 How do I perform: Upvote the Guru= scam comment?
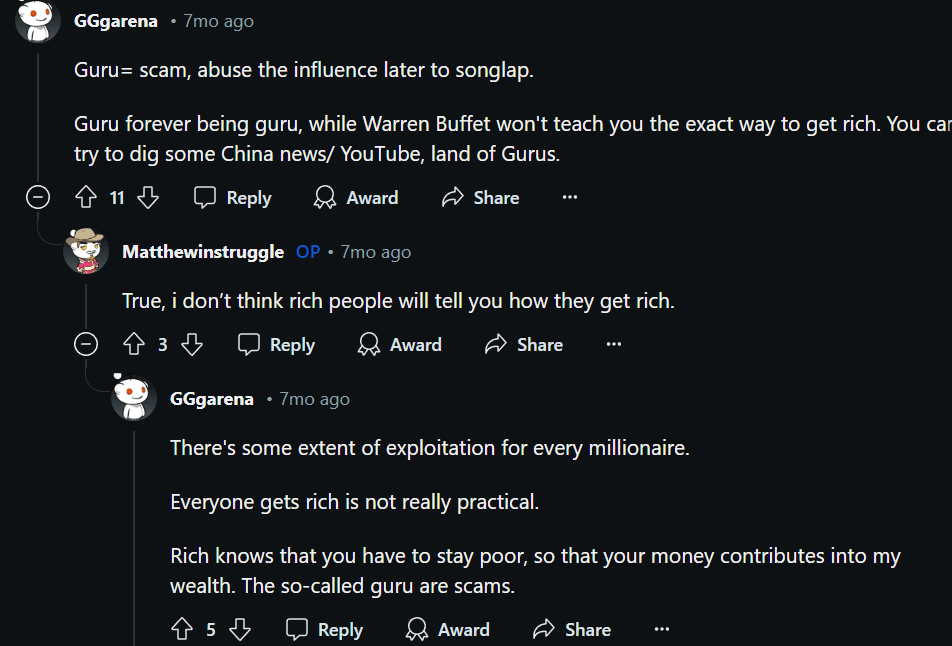[85, 198]
